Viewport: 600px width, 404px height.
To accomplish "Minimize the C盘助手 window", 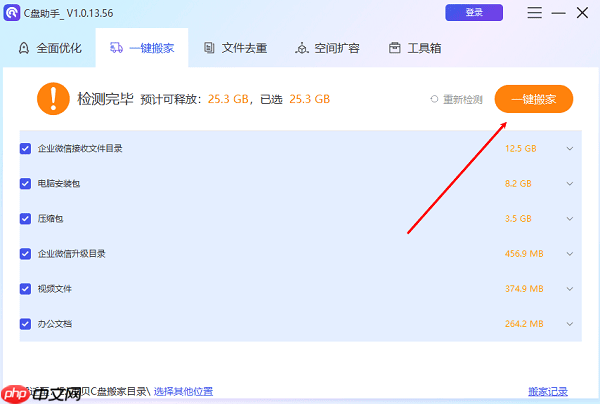I will pos(558,13).
